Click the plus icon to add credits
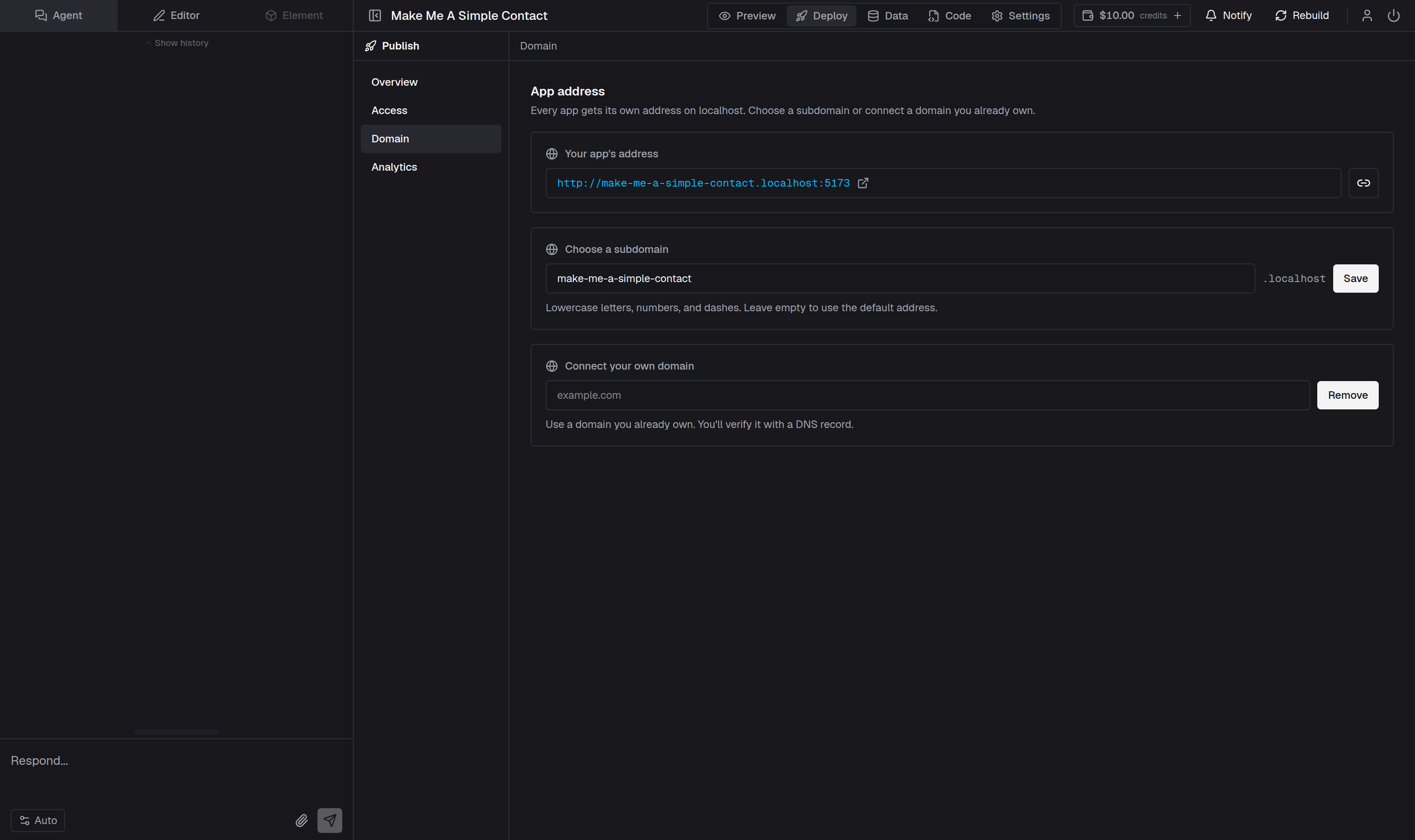 point(1177,15)
